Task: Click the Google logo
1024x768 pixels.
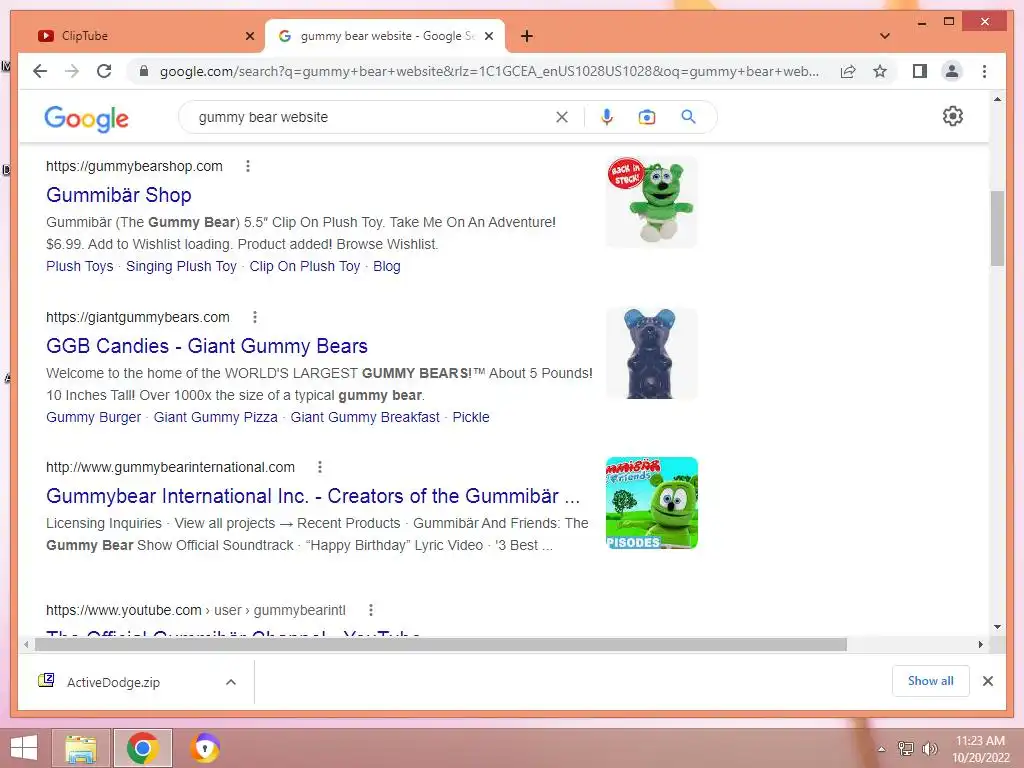Action: (86, 118)
